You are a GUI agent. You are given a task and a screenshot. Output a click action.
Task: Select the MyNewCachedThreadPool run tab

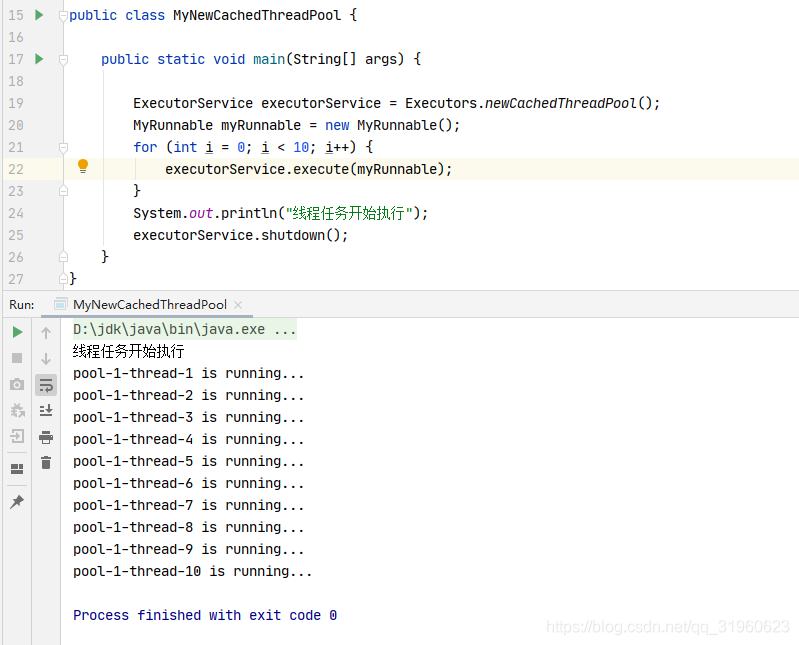[x=150, y=305]
